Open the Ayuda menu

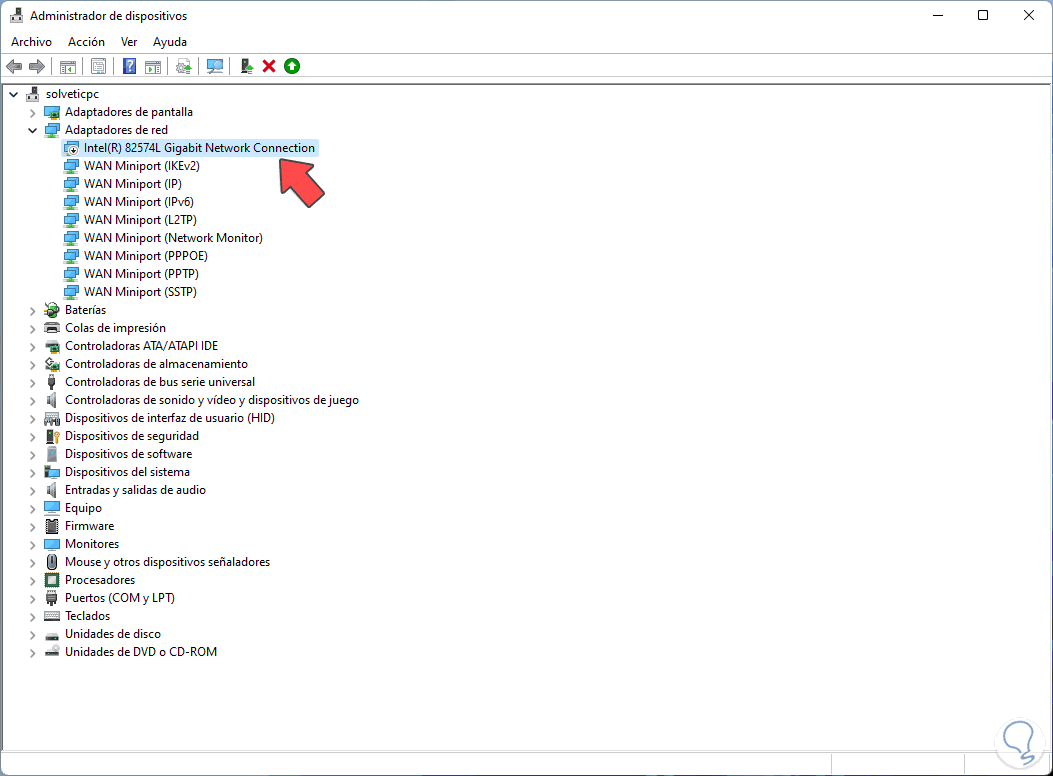[170, 42]
